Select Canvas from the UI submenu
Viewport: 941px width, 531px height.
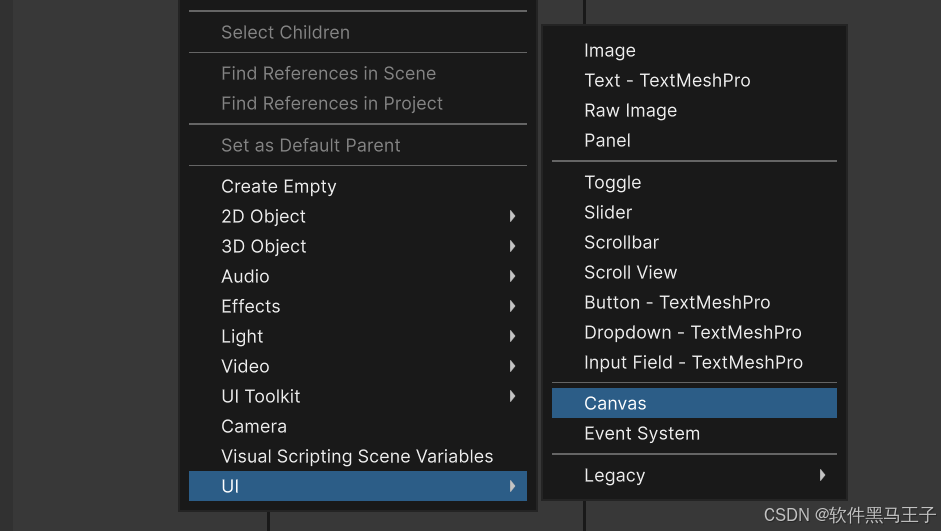coord(615,403)
